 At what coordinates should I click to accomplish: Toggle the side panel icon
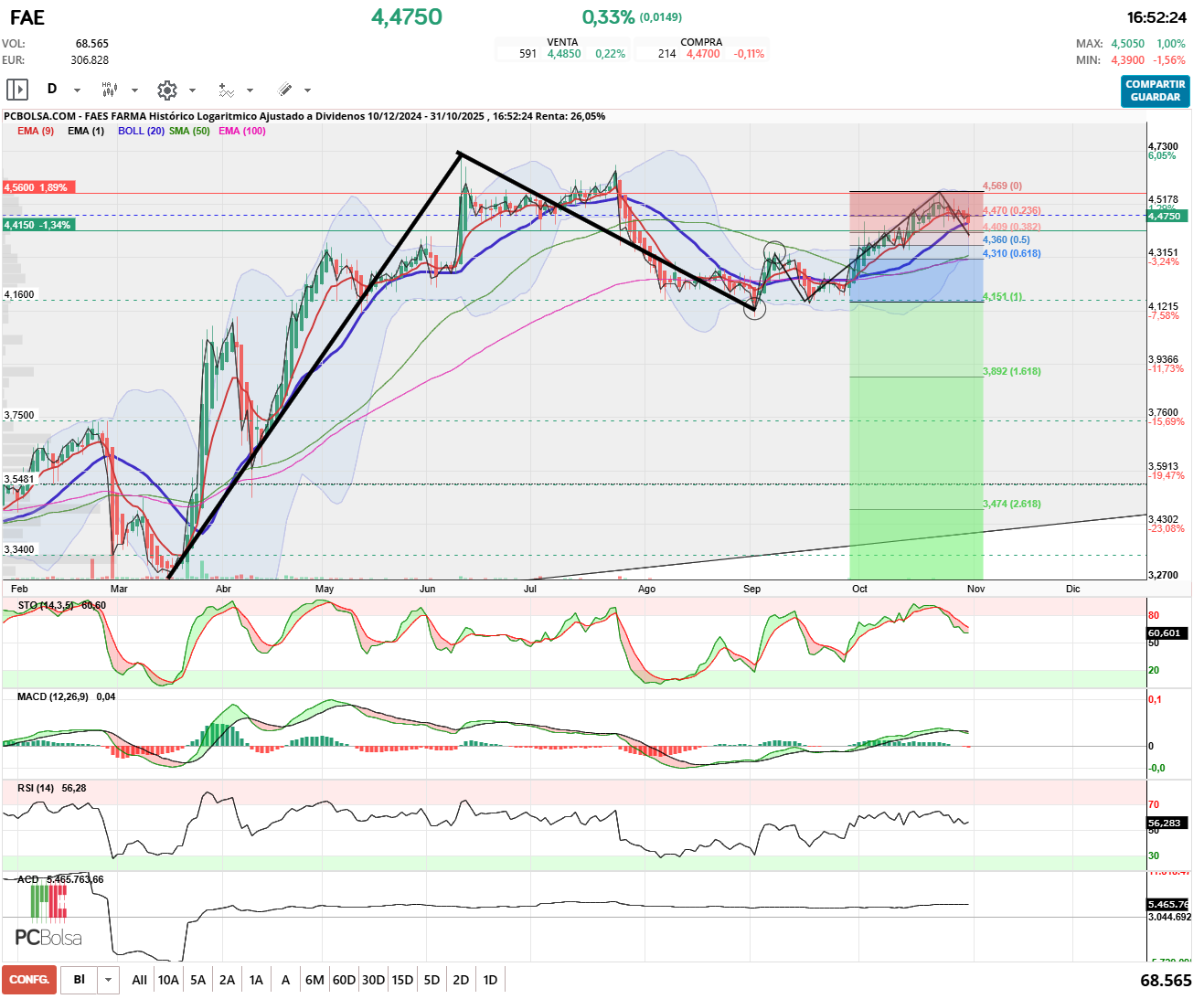(x=17, y=90)
